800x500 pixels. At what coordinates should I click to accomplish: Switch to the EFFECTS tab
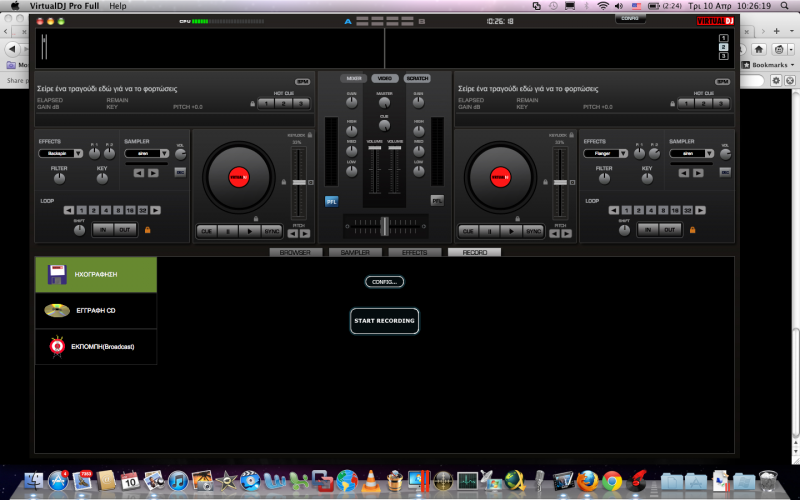[415, 253]
